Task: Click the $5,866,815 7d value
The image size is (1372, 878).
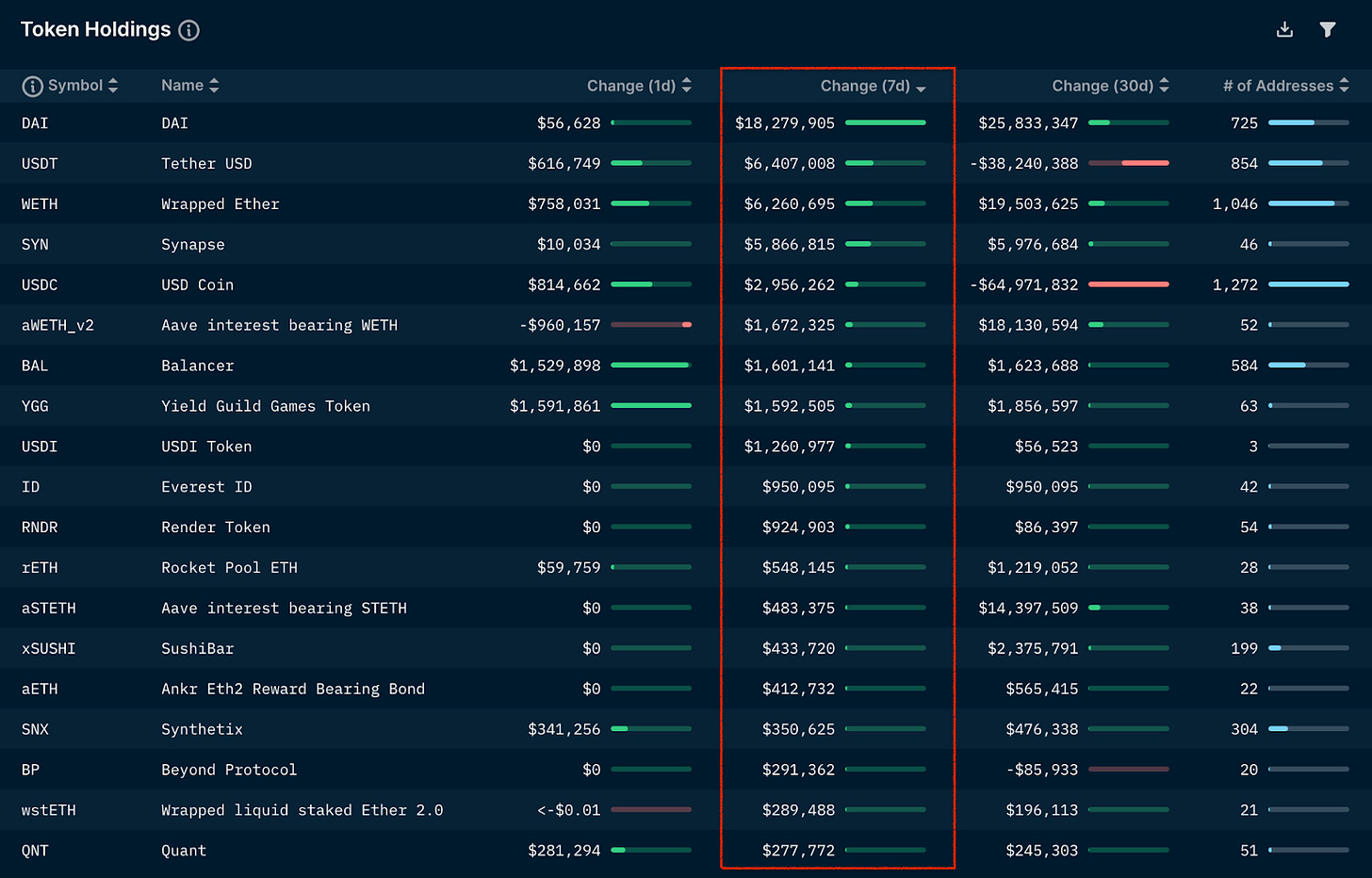Action: pyautogui.click(x=790, y=245)
